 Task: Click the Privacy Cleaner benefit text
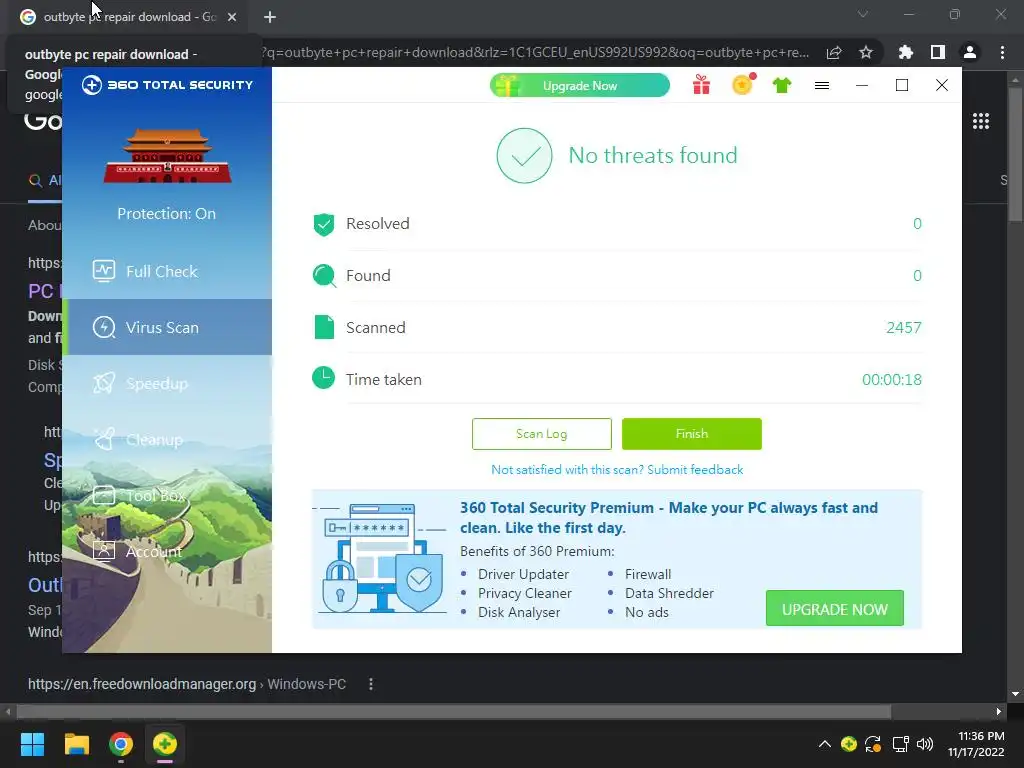[x=524, y=593]
